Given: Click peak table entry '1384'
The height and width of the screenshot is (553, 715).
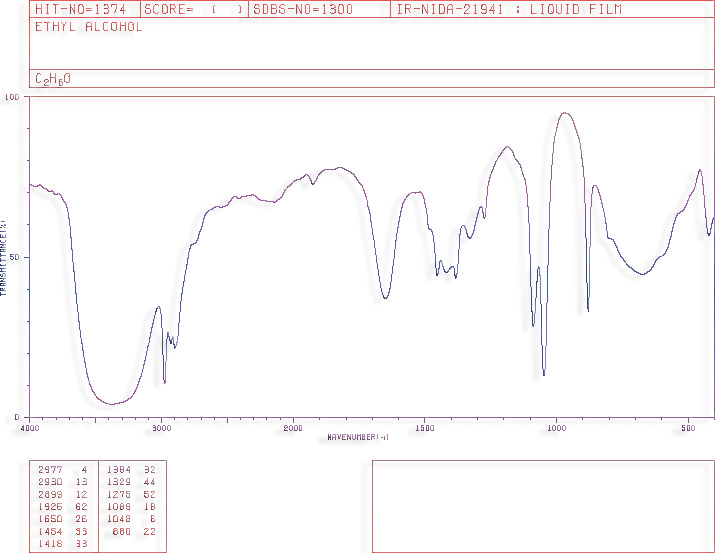Looking at the screenshot, I should [x=119, y=470].
